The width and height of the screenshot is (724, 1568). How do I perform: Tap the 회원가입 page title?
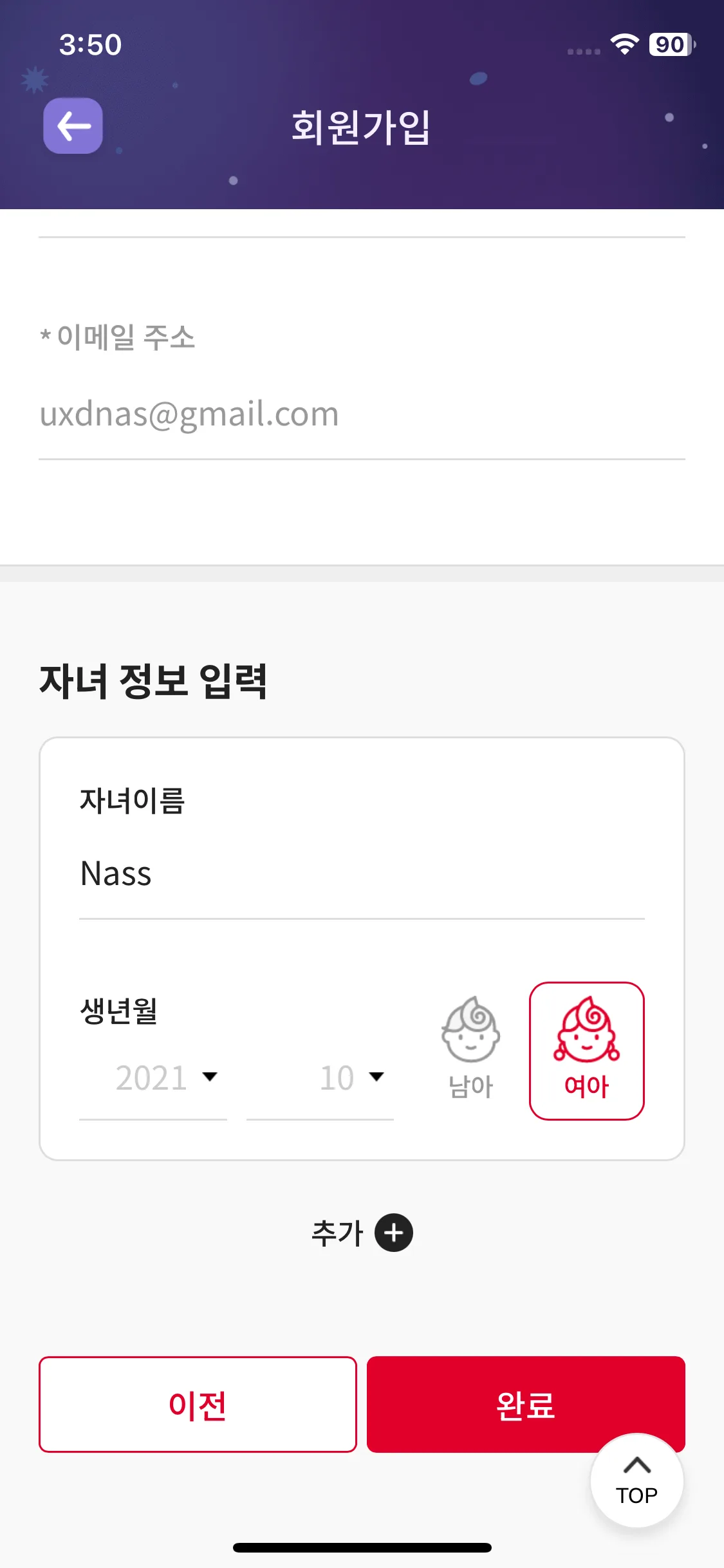[x=361, y=127]
